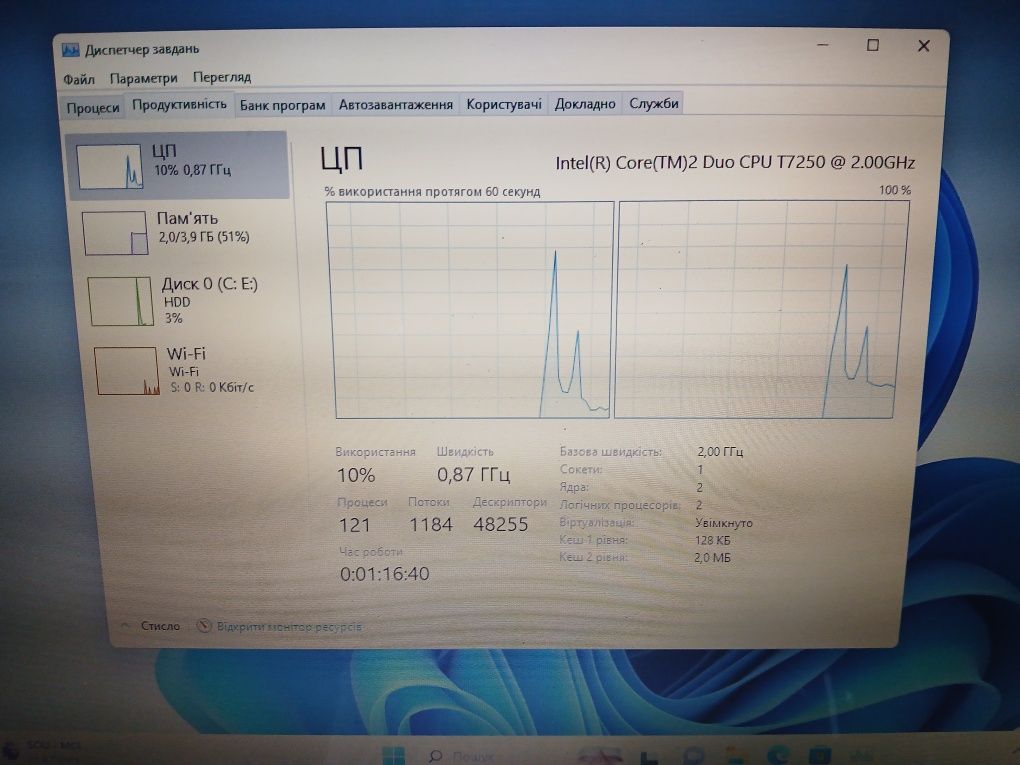Click the second CPU core graph
The height and width of the screenshot is (765, 1020).
click(x=762, y=309)
